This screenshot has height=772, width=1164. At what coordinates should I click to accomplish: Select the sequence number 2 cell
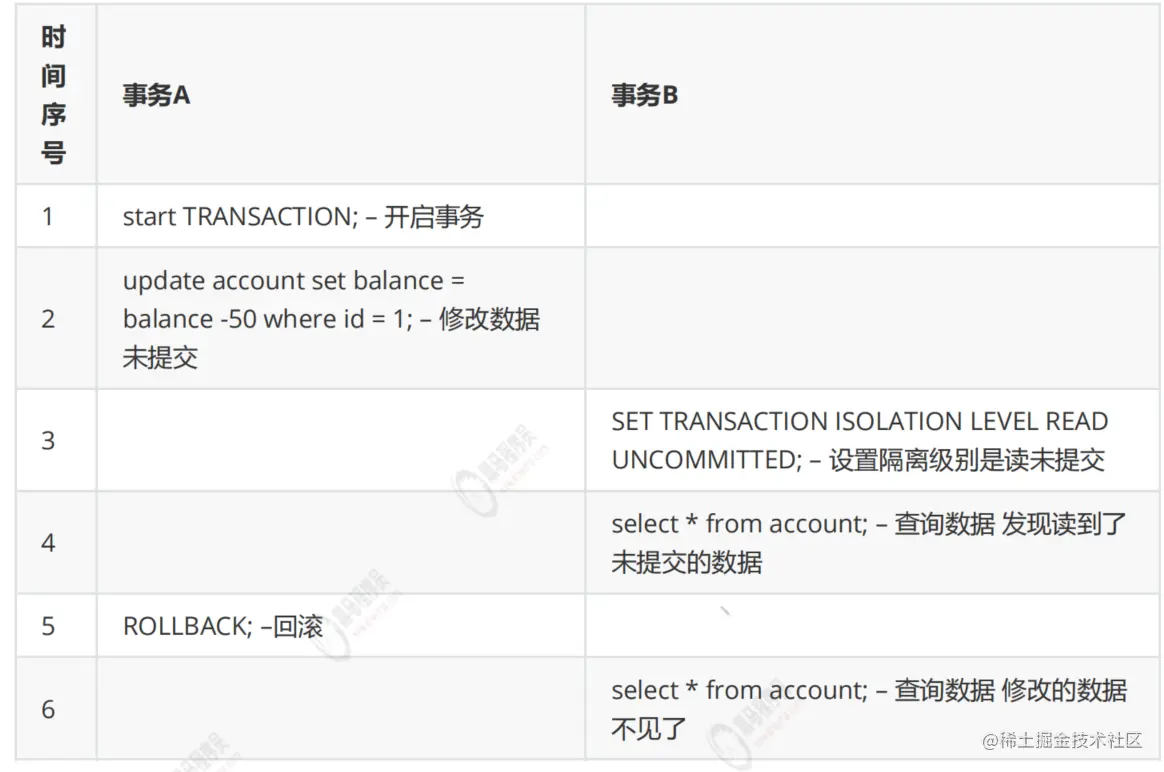[48, 319]
